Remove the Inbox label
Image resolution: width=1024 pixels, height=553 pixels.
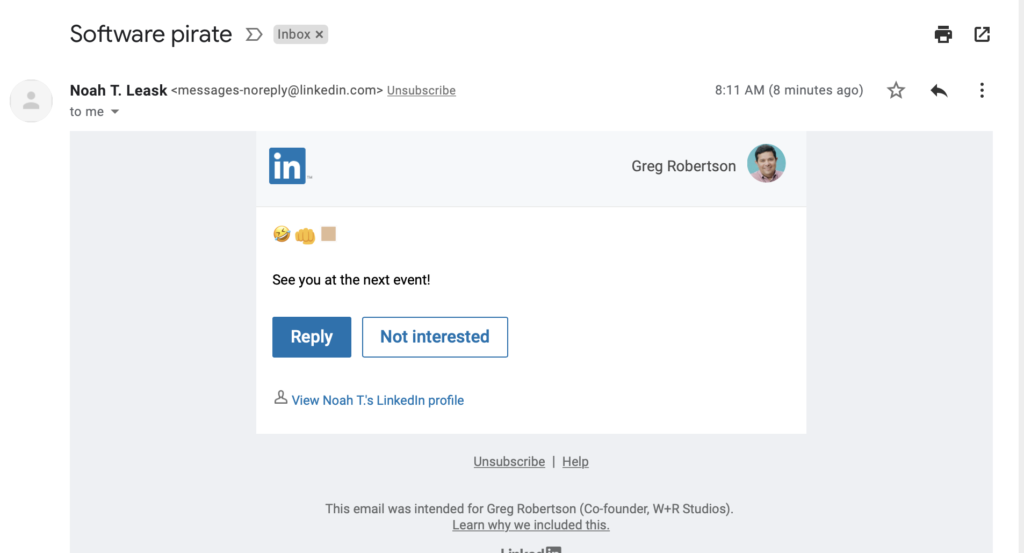point(320,35)
